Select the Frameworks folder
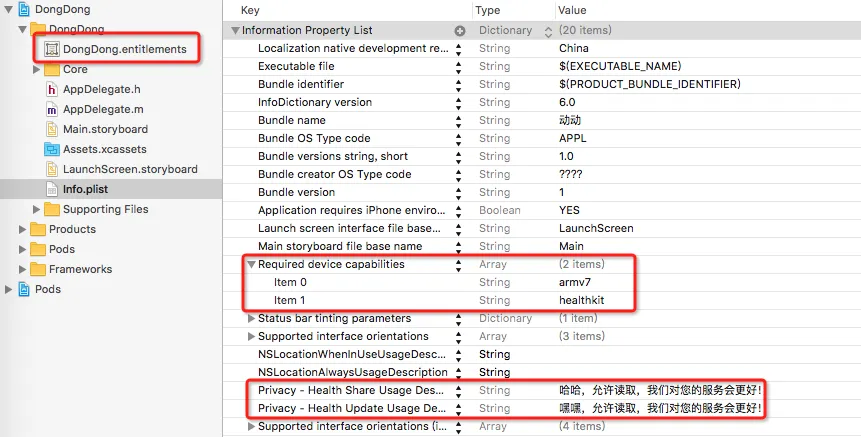 click(80, 269)
